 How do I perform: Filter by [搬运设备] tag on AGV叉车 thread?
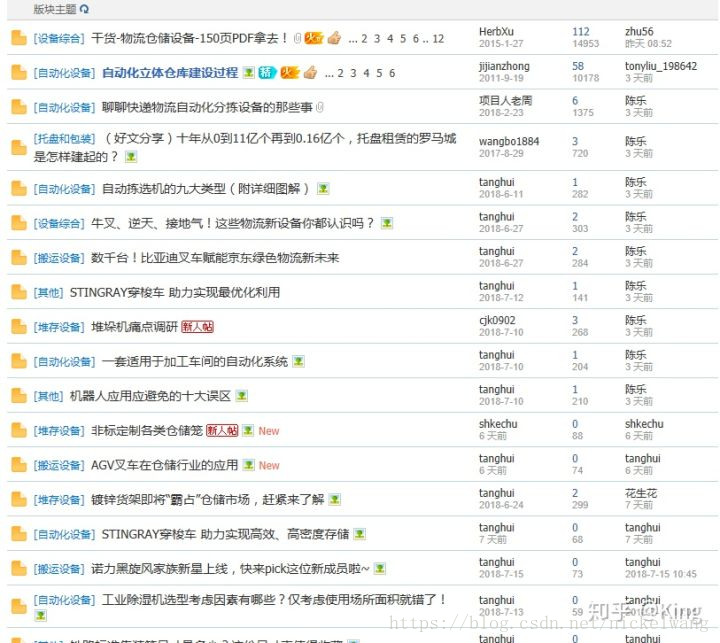[x=59, y=465]
